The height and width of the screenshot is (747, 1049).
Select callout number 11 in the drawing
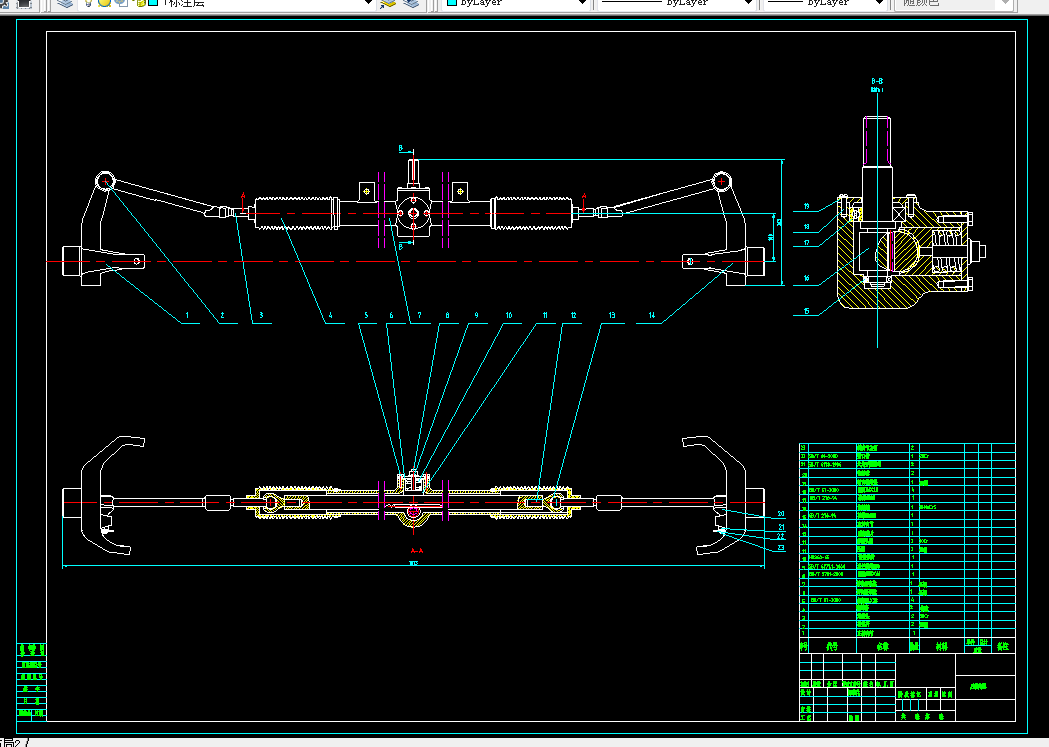[545, 316]
